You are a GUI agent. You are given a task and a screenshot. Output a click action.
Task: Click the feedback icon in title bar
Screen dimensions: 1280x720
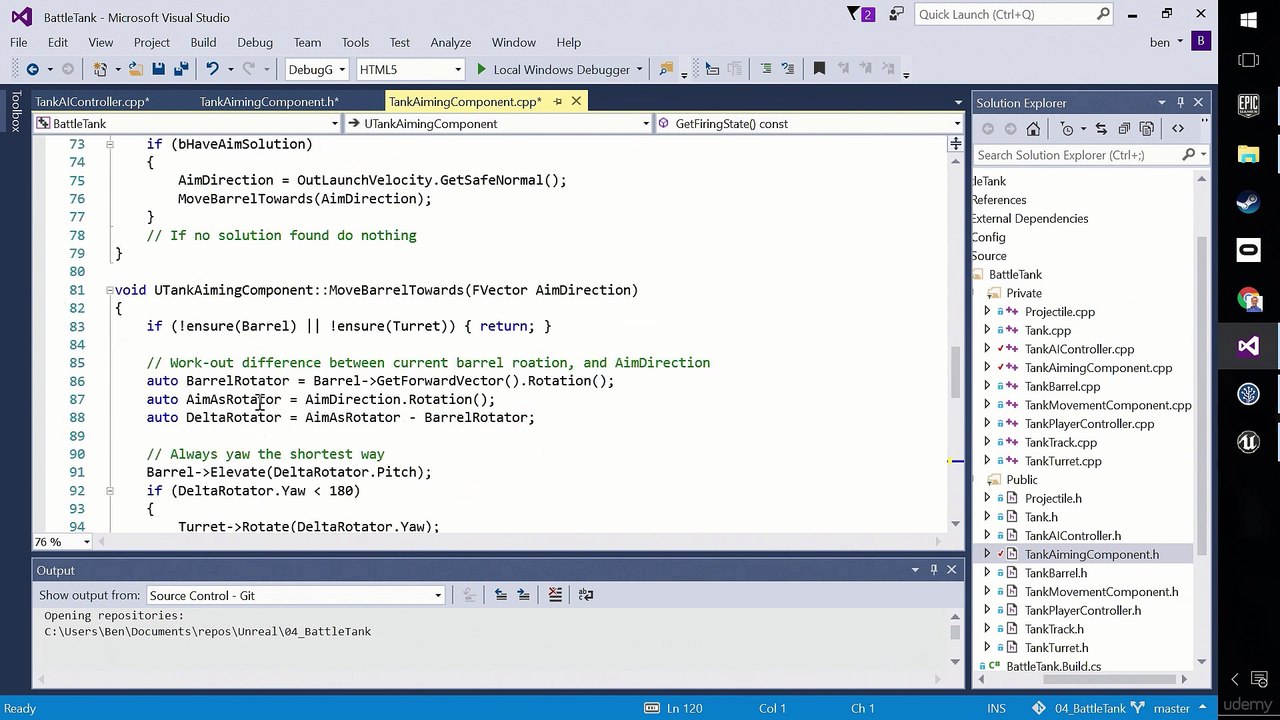(897, 14)
